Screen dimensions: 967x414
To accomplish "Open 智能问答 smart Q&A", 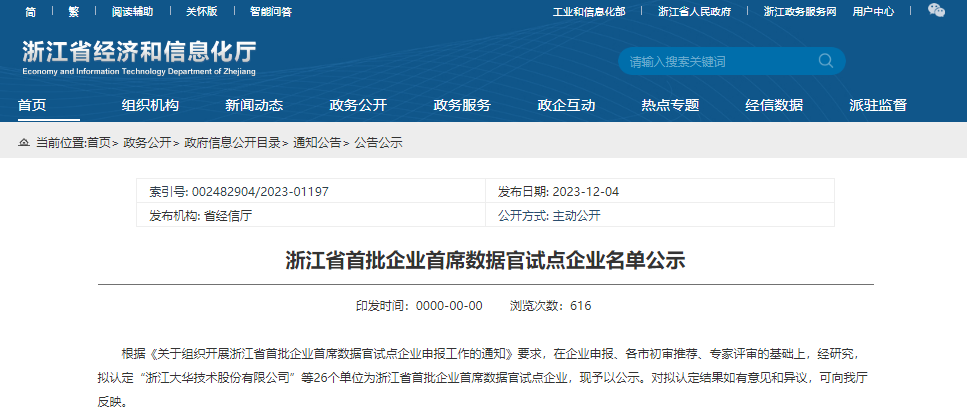I will (x=270, y=12).
